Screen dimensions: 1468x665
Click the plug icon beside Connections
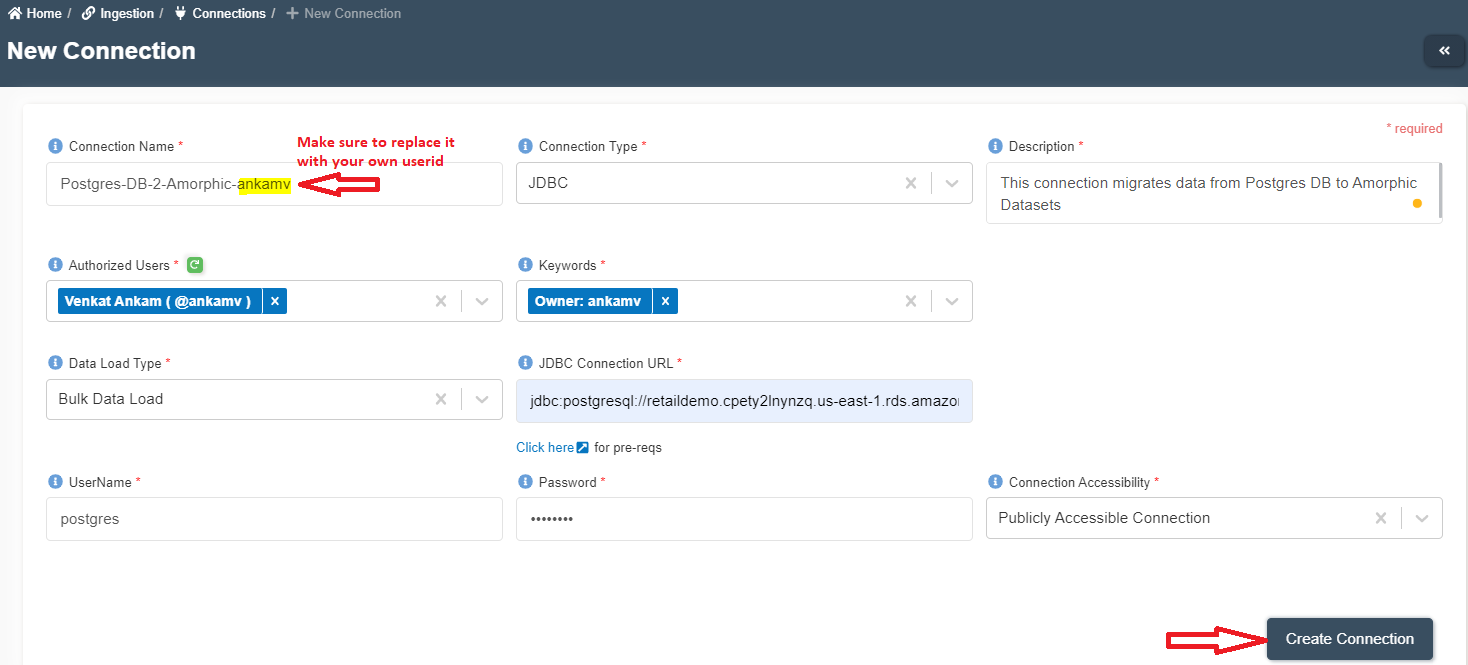[181, 14]
